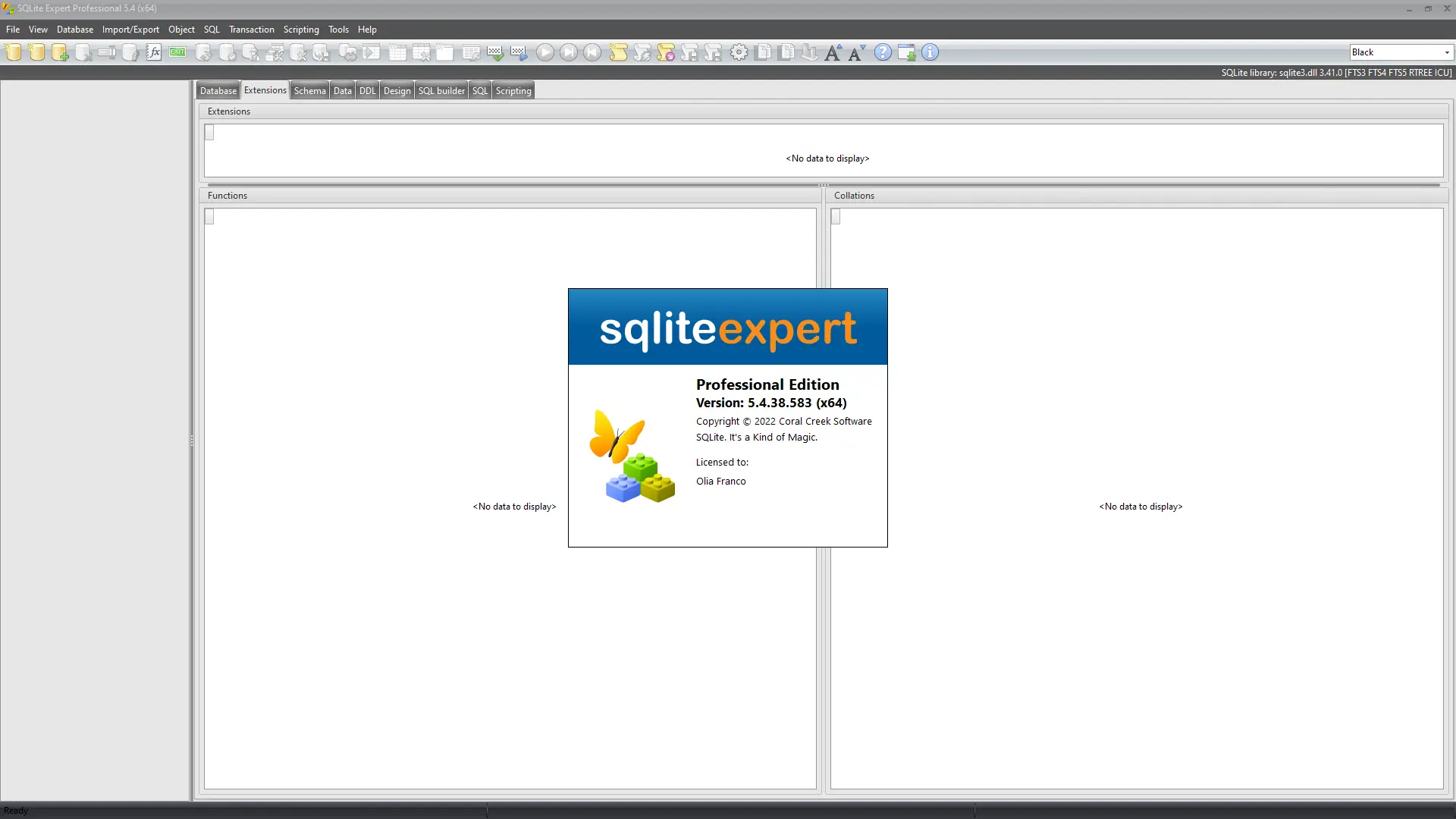Screen dimensions: 1456x819
Task: Open the Black theme dropdown
Action: 1446,52
